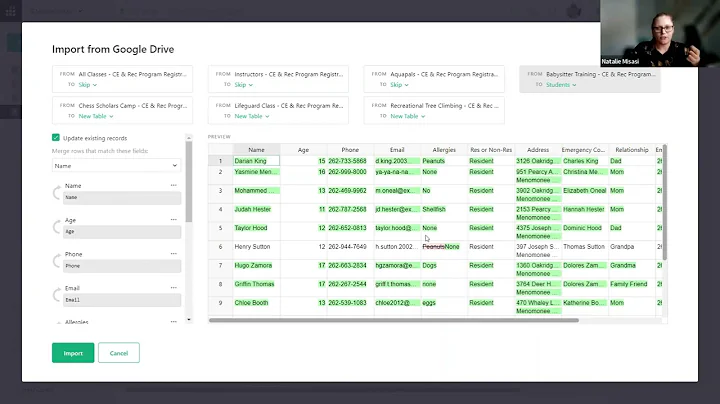Click the Import button
This screenshot has width=720, height=404.
73,353
